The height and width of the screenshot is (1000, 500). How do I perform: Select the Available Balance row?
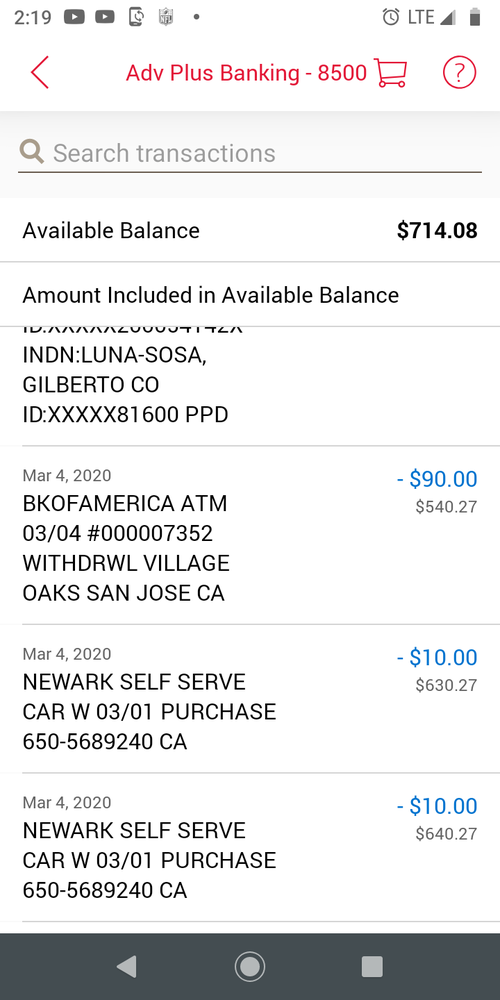pos(250,230)
